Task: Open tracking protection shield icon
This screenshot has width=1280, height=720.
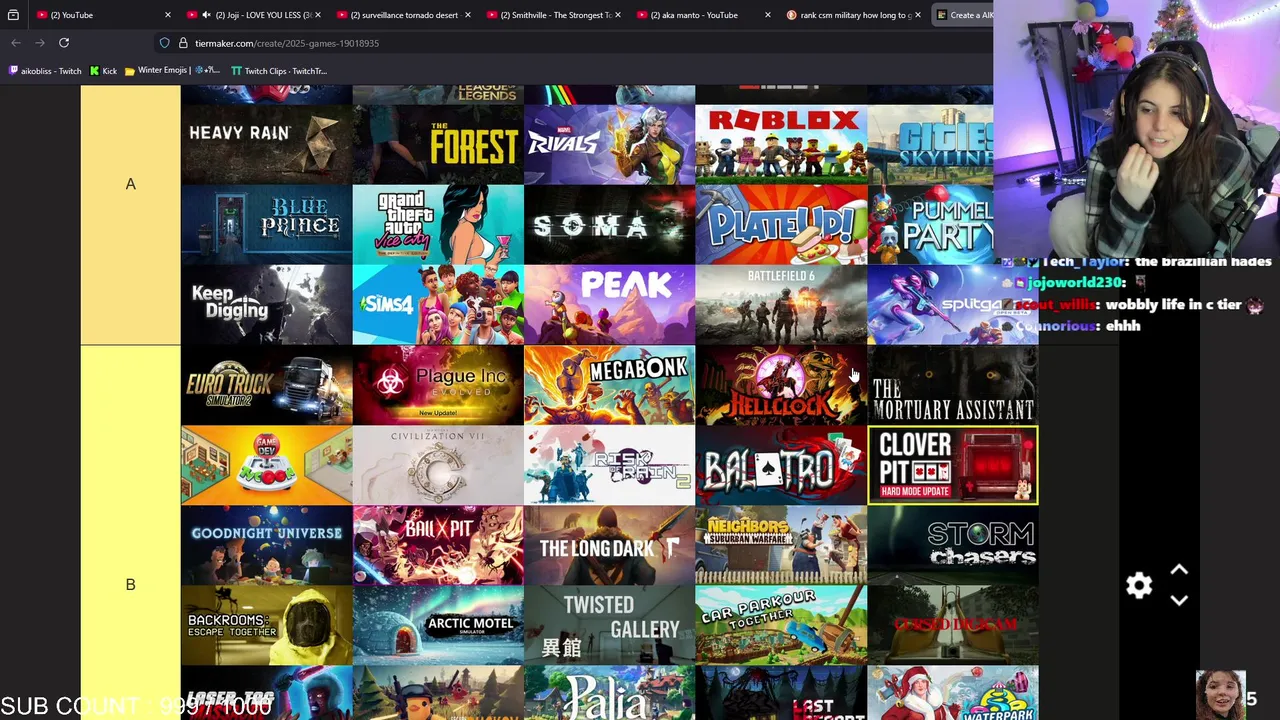Action: pos(164,43)
